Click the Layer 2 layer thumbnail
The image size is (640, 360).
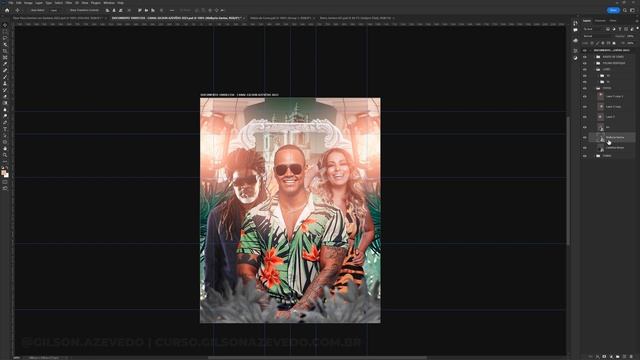click(600, 117)
